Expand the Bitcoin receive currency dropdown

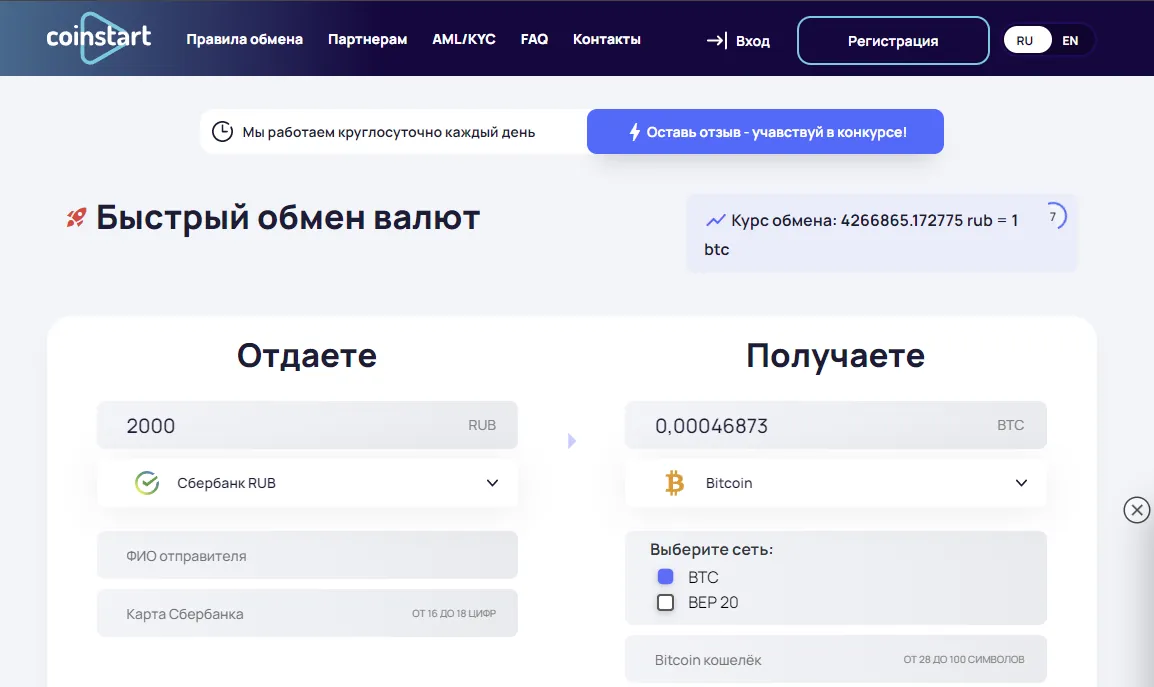pyautogui.click(x=1021, y=483)
